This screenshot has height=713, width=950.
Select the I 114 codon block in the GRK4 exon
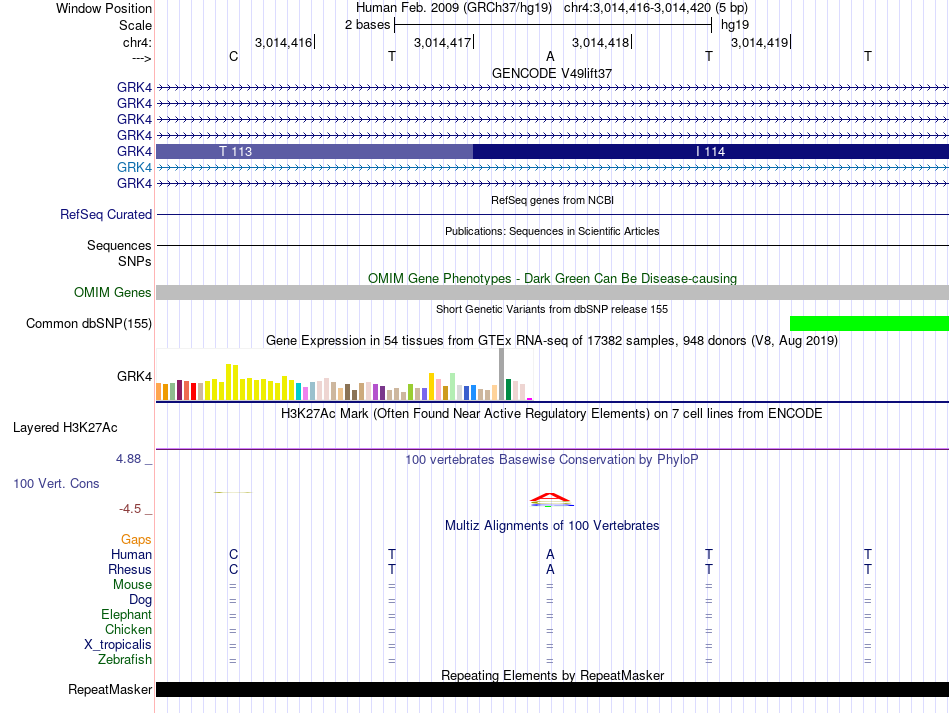(x=711, y=151)
